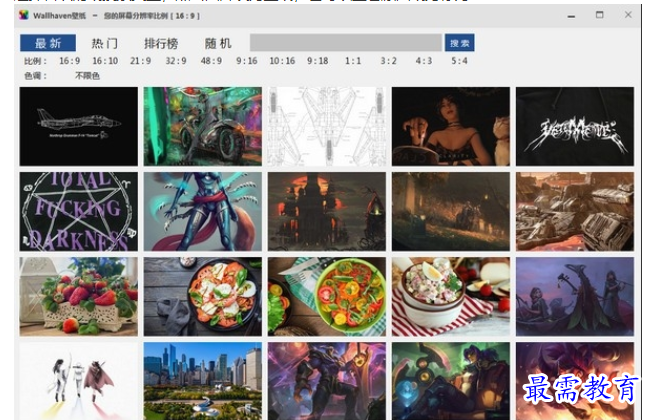Open the dim forest rider wallpaper
This screenshot has height=420, width=647.
tap(451, 211)
